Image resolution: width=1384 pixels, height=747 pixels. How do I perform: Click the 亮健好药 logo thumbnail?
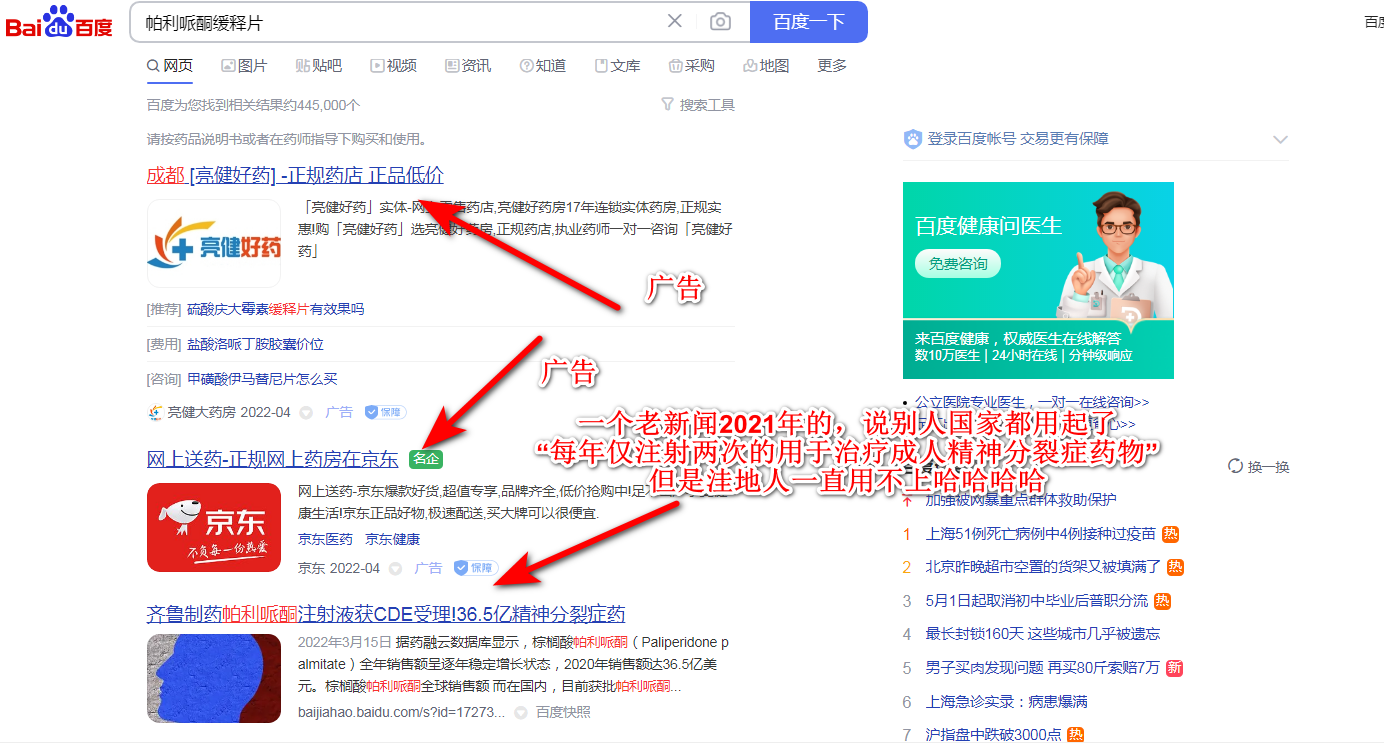coord(214,244)
